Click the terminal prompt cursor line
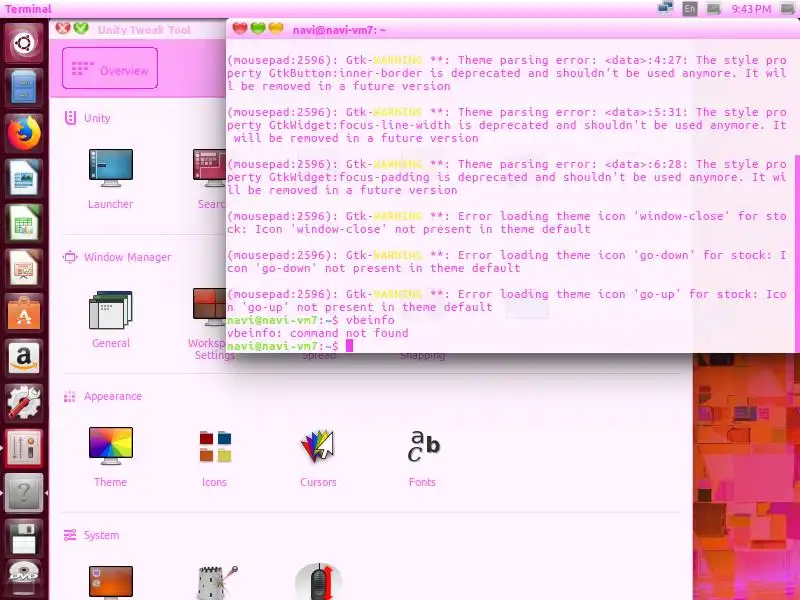Viewport: 800px width, 600px height. [290, 346]
